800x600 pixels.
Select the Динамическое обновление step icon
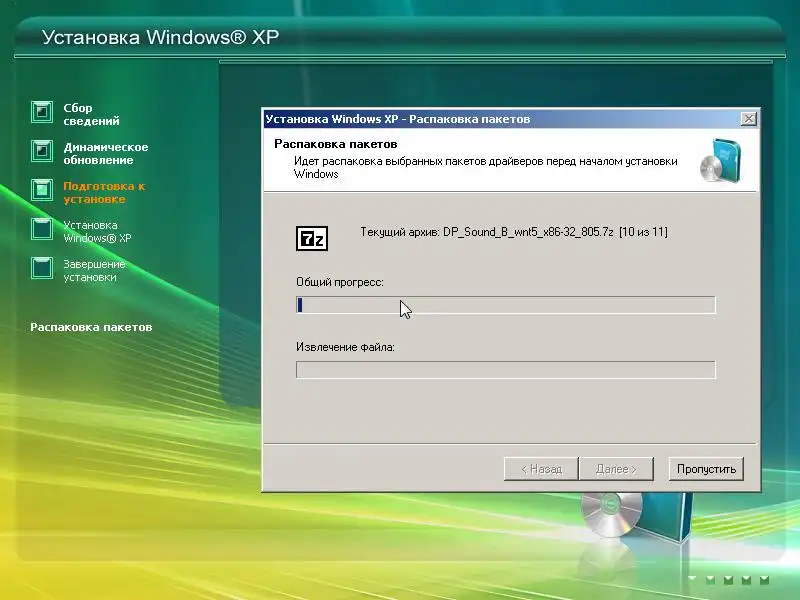[42, 151]
